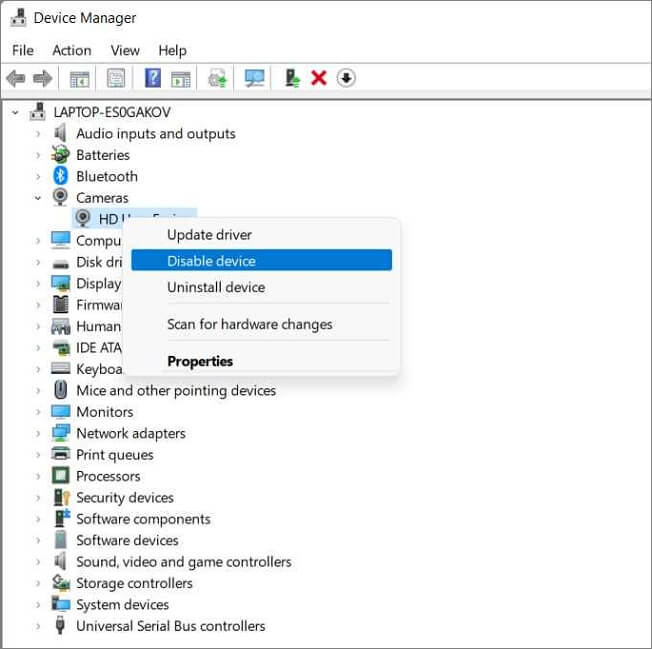
Task: Click the Audio inputs and outputs speaker icon
Action: pos(60,133)
